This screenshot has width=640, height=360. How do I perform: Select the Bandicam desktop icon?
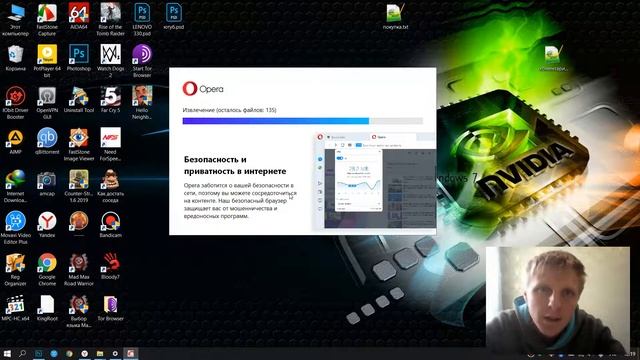(x=110, y=224)
